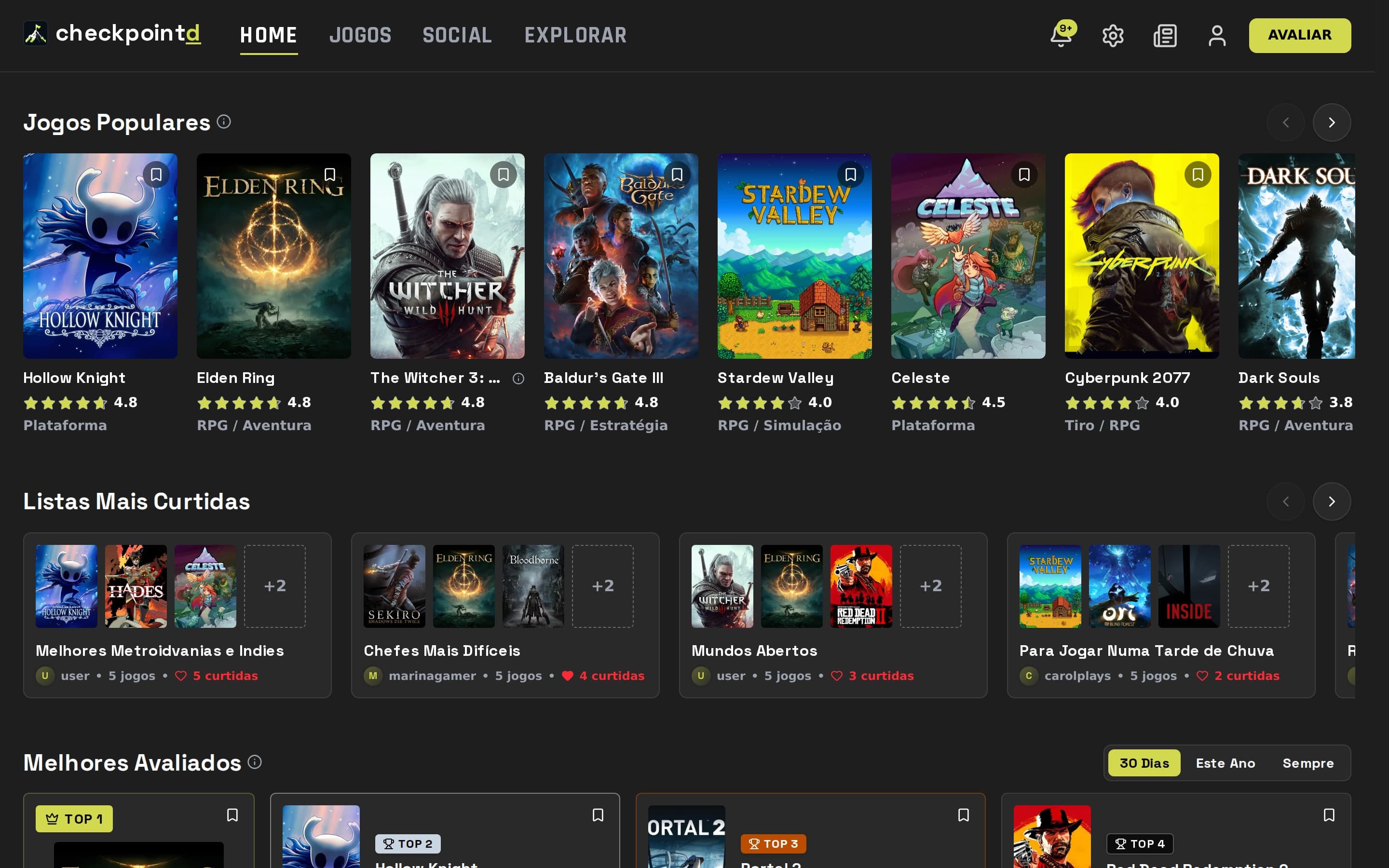The width and height of the screenshot is (1389, 868).
Task: Expand +2 more games in Chefes Mais Difíceis
Action: 603,586
